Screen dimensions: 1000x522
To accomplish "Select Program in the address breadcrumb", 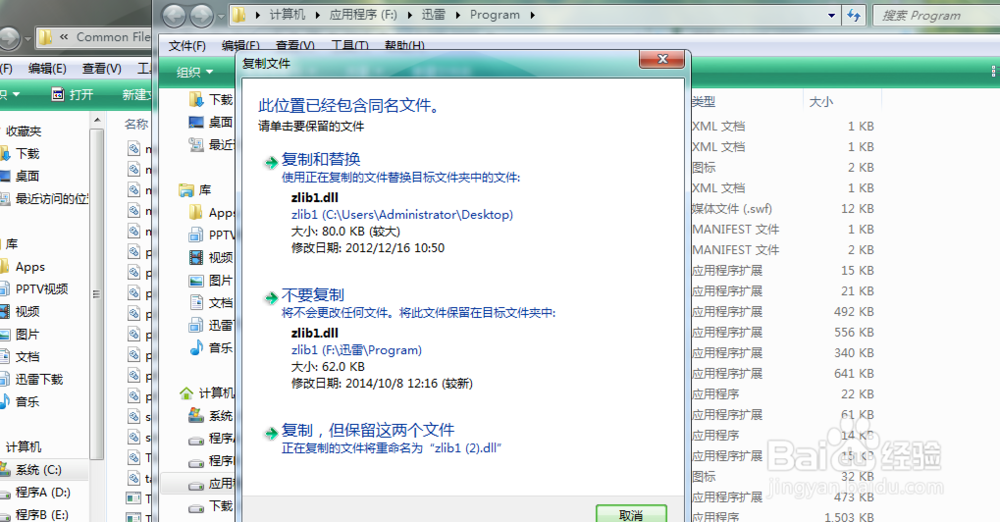I will pyautogui.click(x=495, y=15).
